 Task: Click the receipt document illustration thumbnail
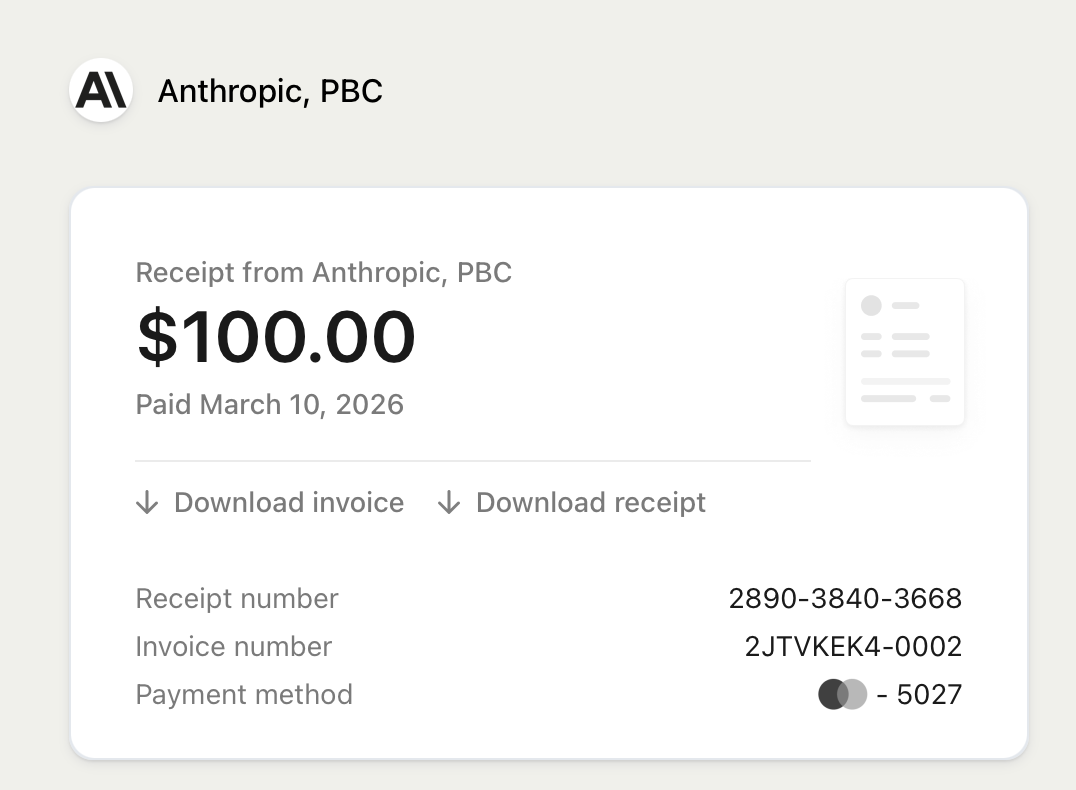(905, 352)
